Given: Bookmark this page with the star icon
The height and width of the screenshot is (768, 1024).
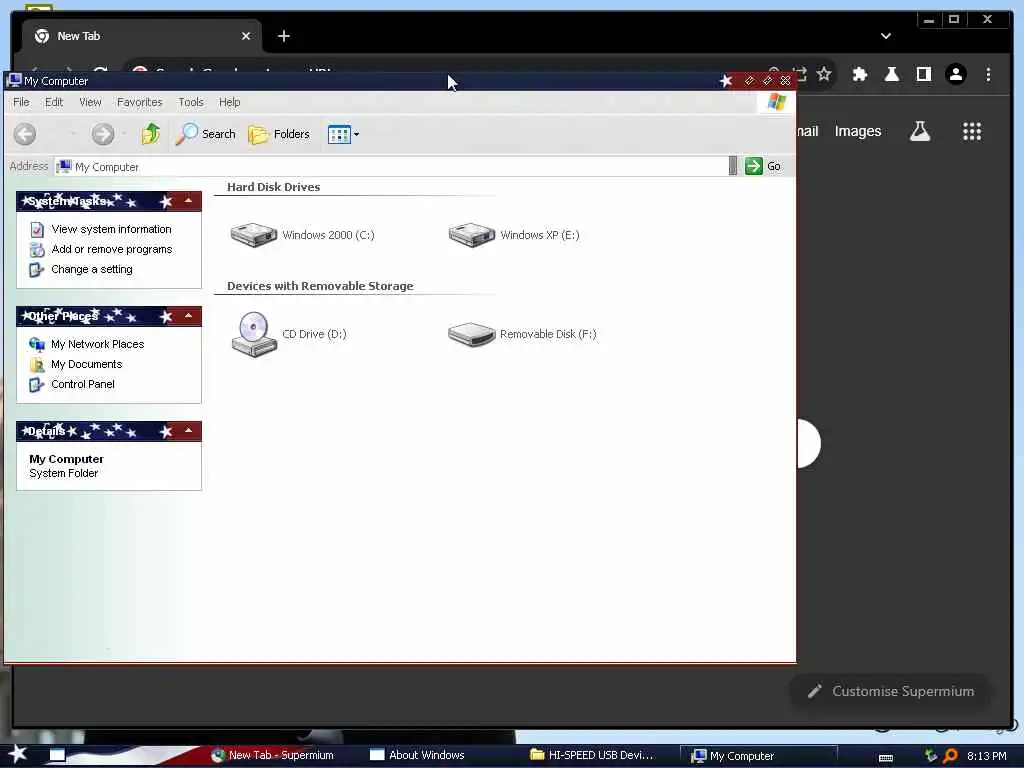Looking at the screenshot, I should point(824,74).
